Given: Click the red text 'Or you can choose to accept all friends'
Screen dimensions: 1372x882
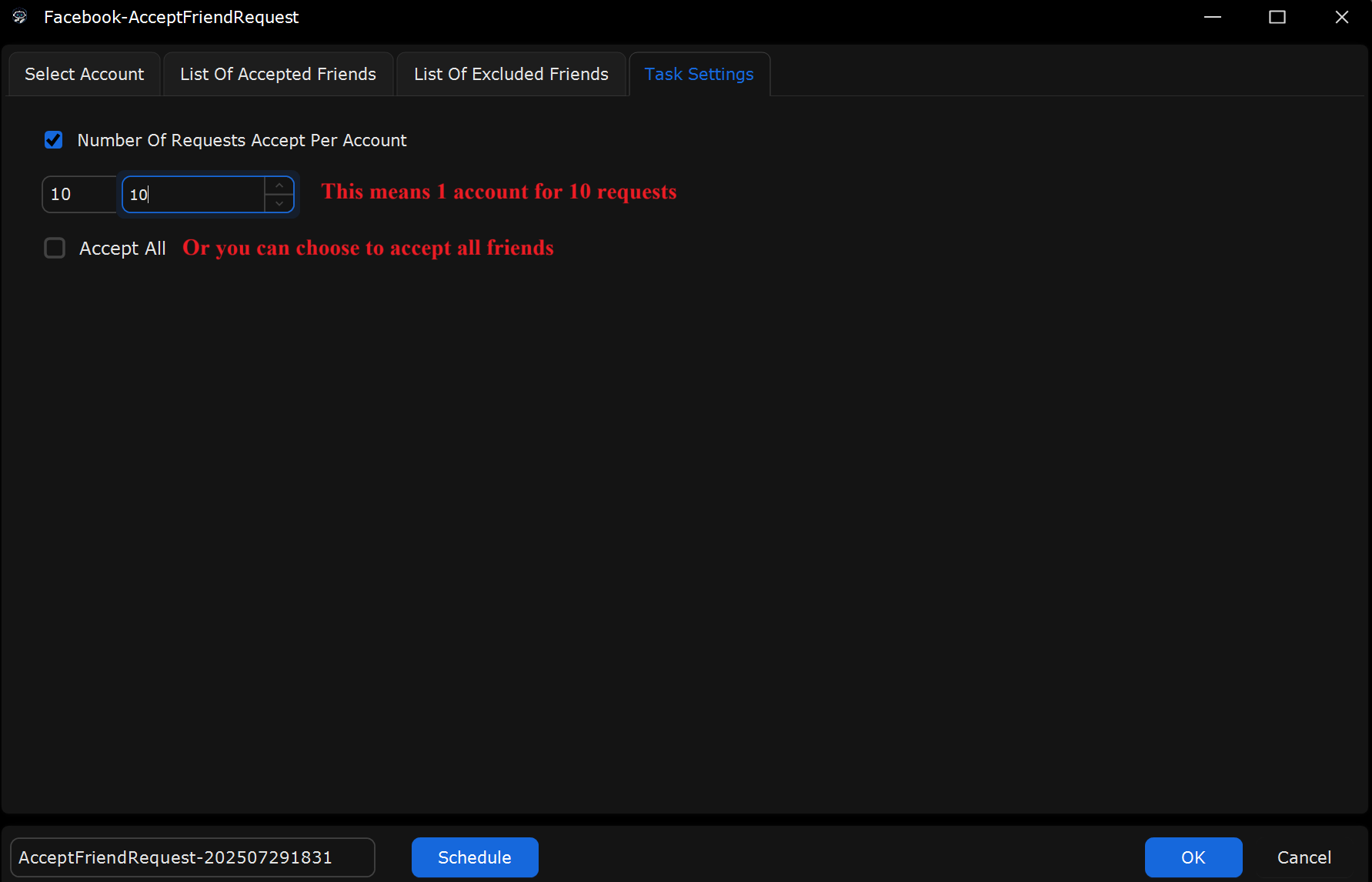Looking at the screenshot, I should coord(368,248).
